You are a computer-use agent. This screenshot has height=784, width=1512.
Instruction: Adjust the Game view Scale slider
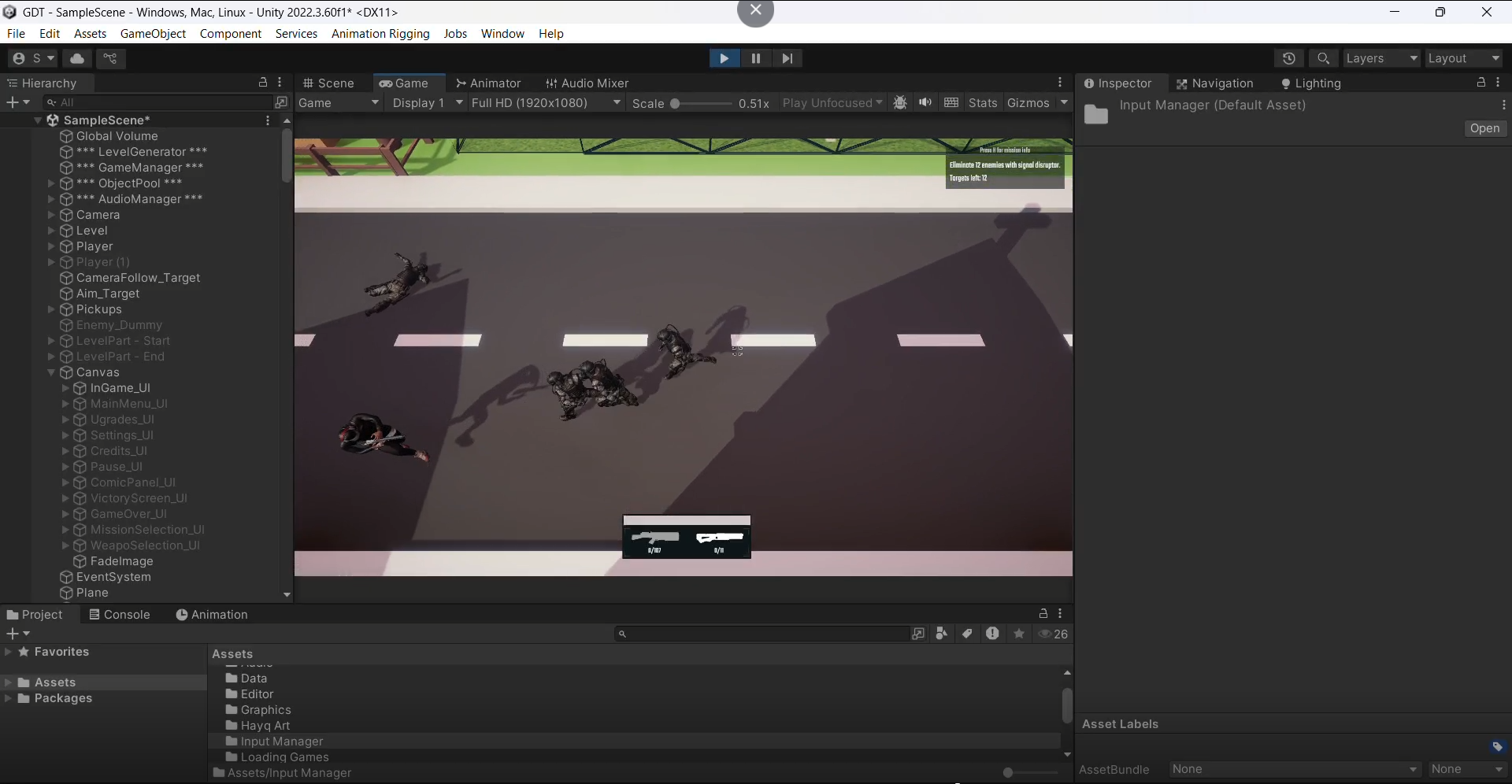[x=701, y=103]
